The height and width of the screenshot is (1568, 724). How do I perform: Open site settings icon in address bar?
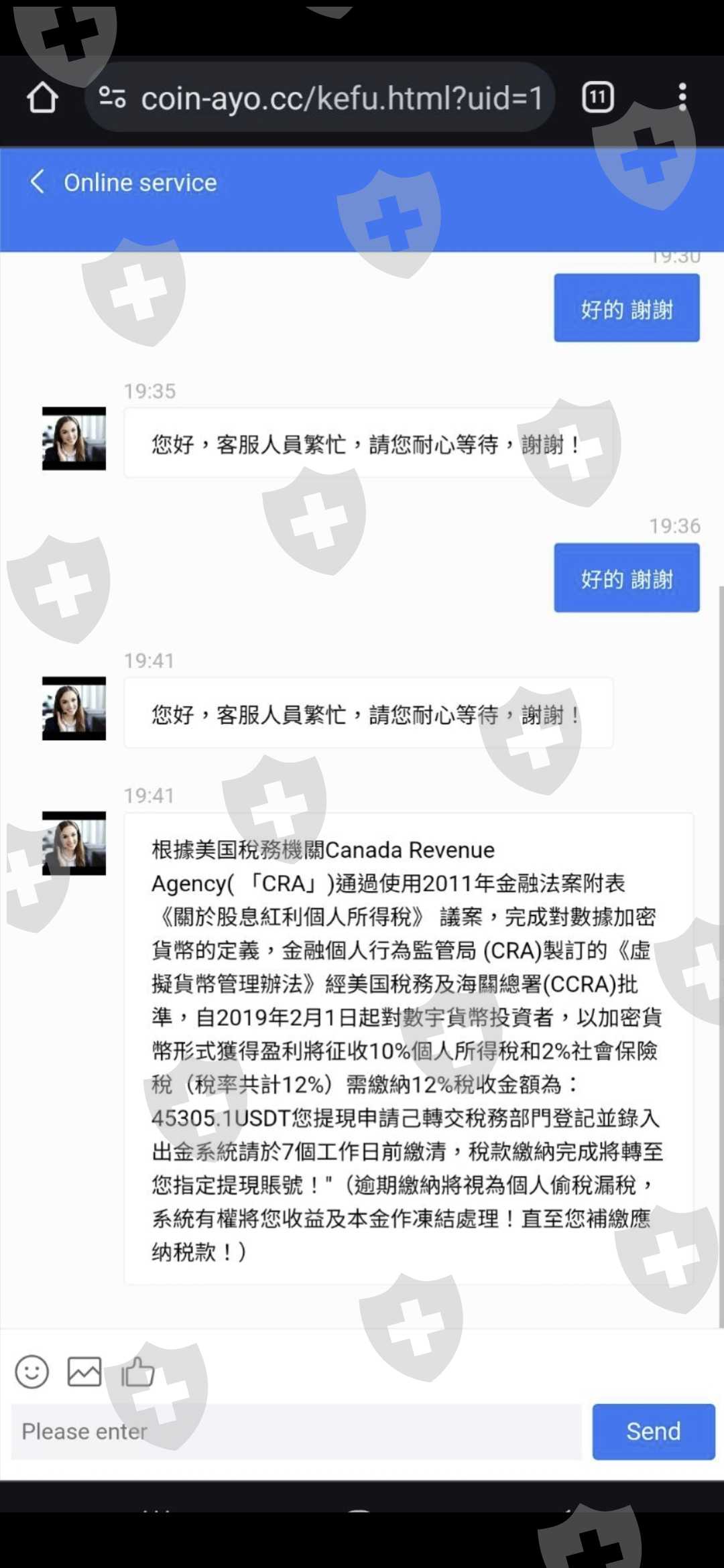(112, 98)
